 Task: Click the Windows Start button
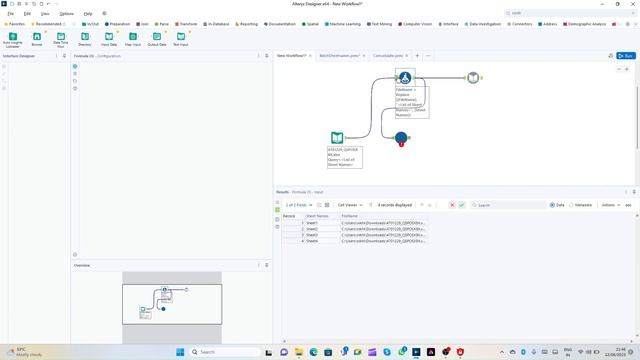180,352
